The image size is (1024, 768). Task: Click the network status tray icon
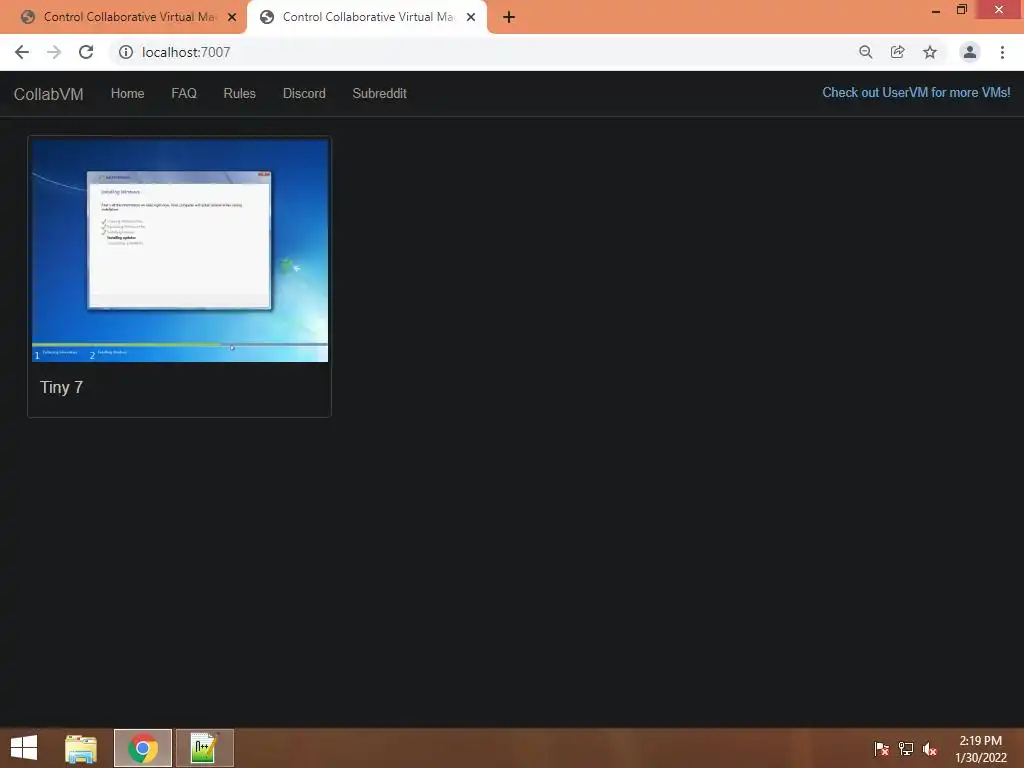pos(906,749)
